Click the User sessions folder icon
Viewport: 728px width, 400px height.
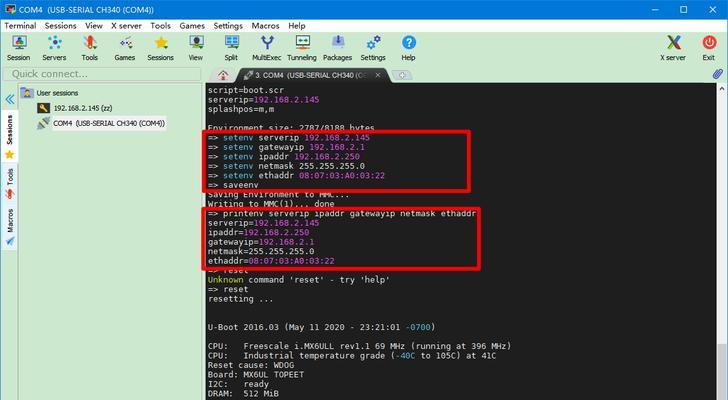click(27, 93)
